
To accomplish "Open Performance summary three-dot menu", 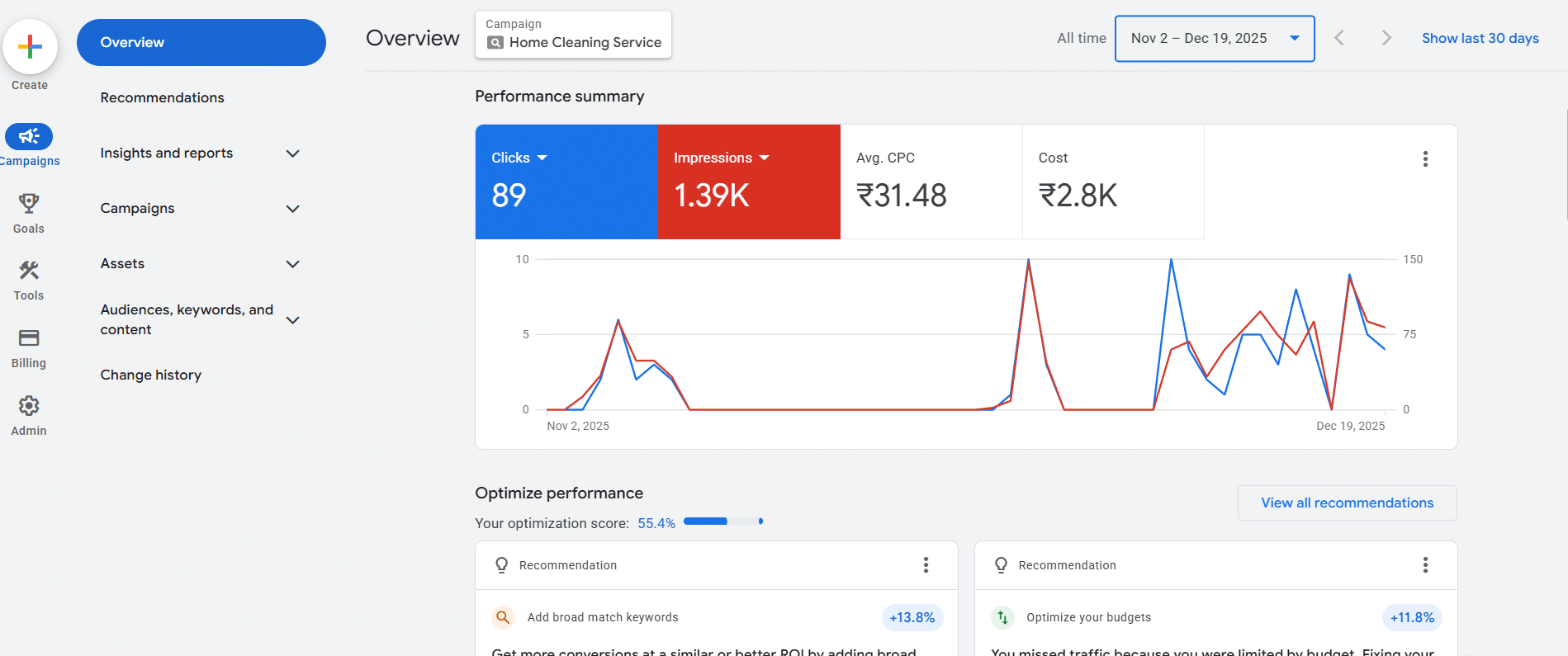I will pyautogui.click(x=1425, y=159).
